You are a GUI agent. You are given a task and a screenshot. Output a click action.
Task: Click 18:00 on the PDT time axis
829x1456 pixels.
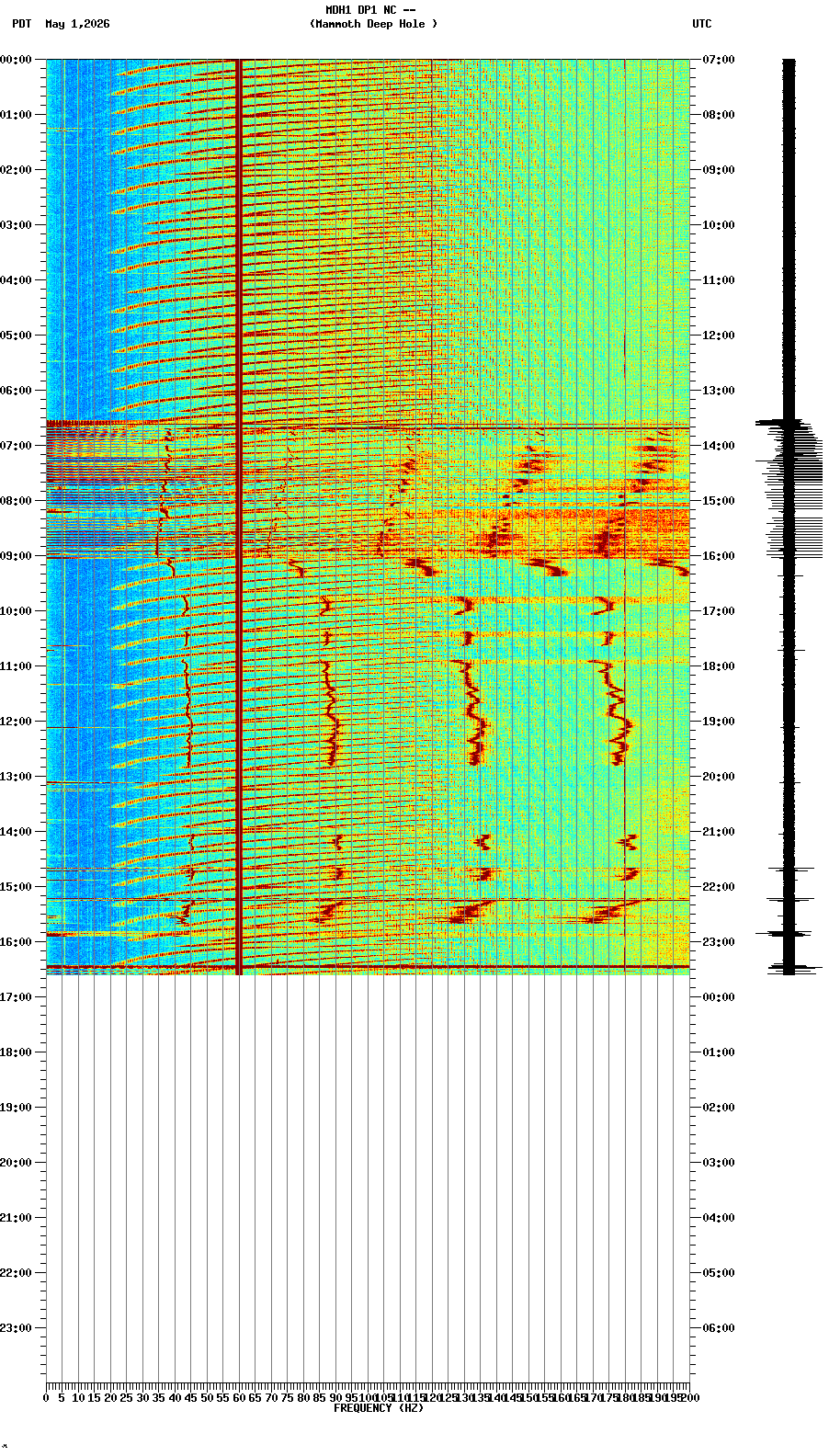pos(17,1052)
